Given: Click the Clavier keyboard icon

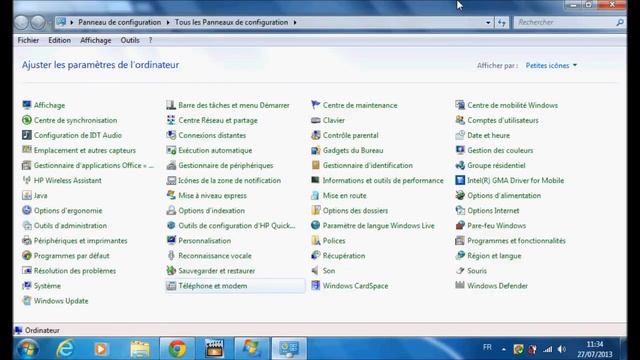Looking at the screenshot, I should click(316, 120).
